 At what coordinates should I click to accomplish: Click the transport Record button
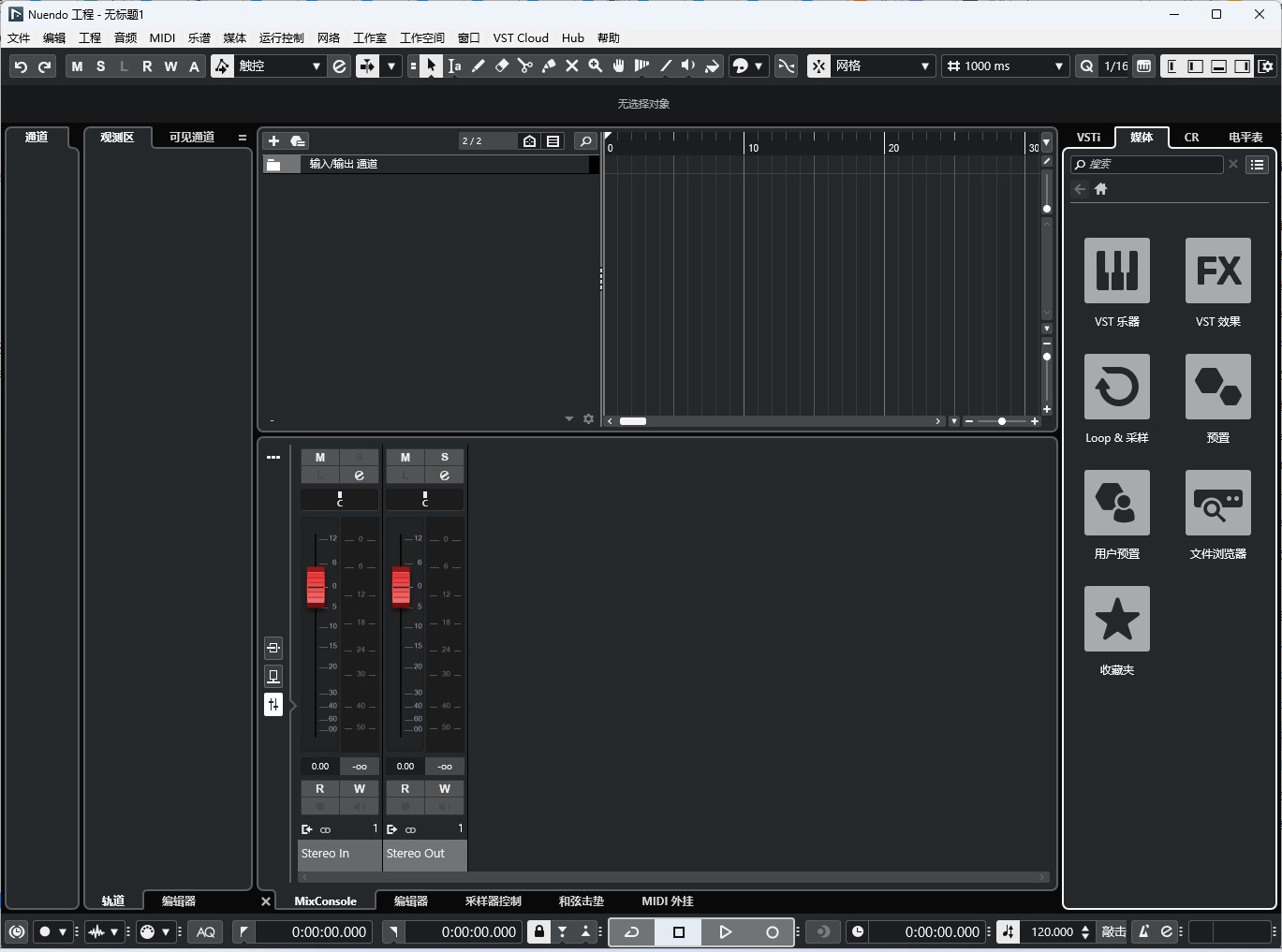coord(773,931)
